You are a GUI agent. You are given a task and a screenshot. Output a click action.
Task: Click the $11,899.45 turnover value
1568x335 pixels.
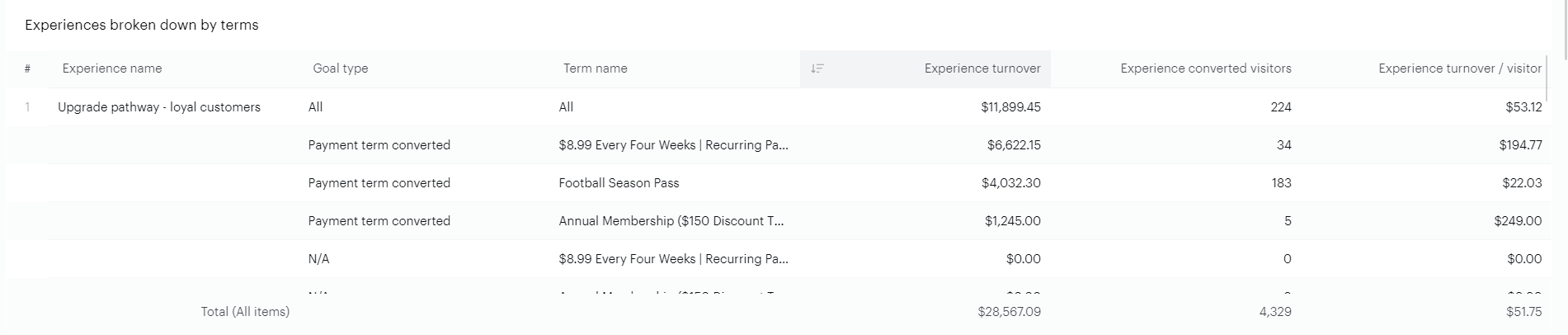[x=1010, y=107]
